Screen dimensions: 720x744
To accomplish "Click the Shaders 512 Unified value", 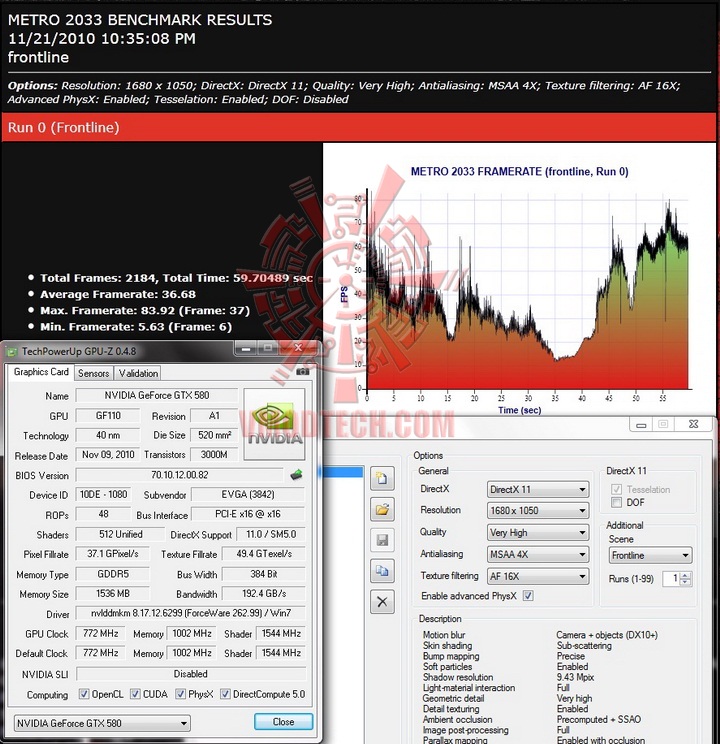I will point(121,534).
